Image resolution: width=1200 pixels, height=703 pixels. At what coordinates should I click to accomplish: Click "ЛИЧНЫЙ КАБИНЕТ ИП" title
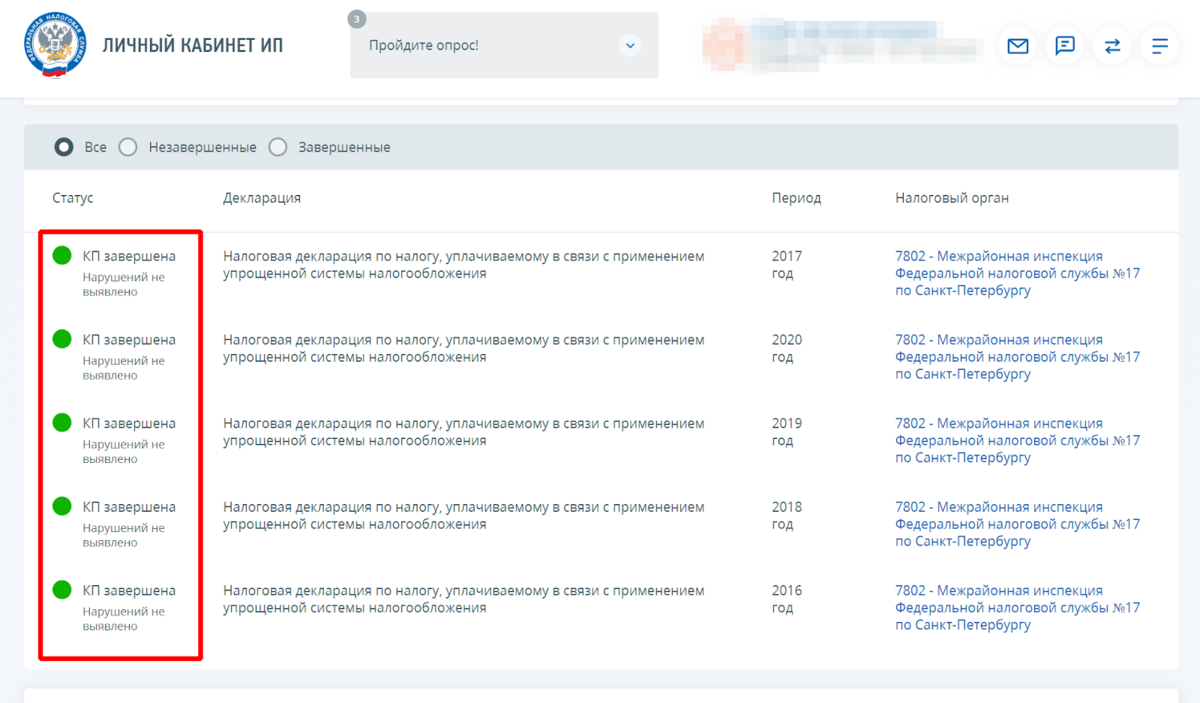tap(193, 46)
